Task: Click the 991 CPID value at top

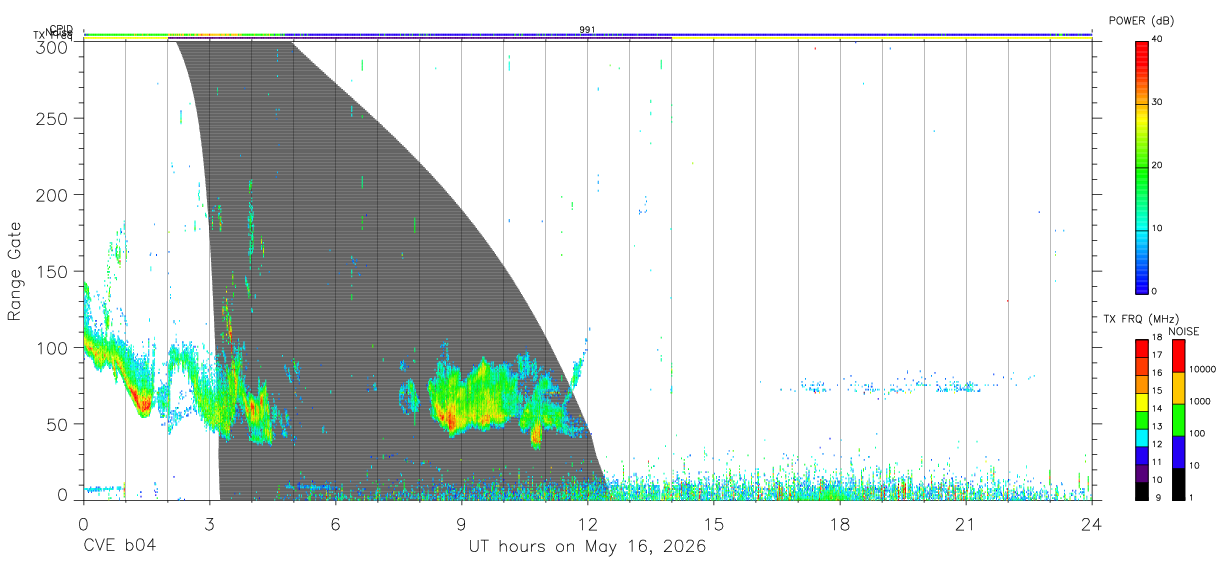Action: tap(588, 29)
